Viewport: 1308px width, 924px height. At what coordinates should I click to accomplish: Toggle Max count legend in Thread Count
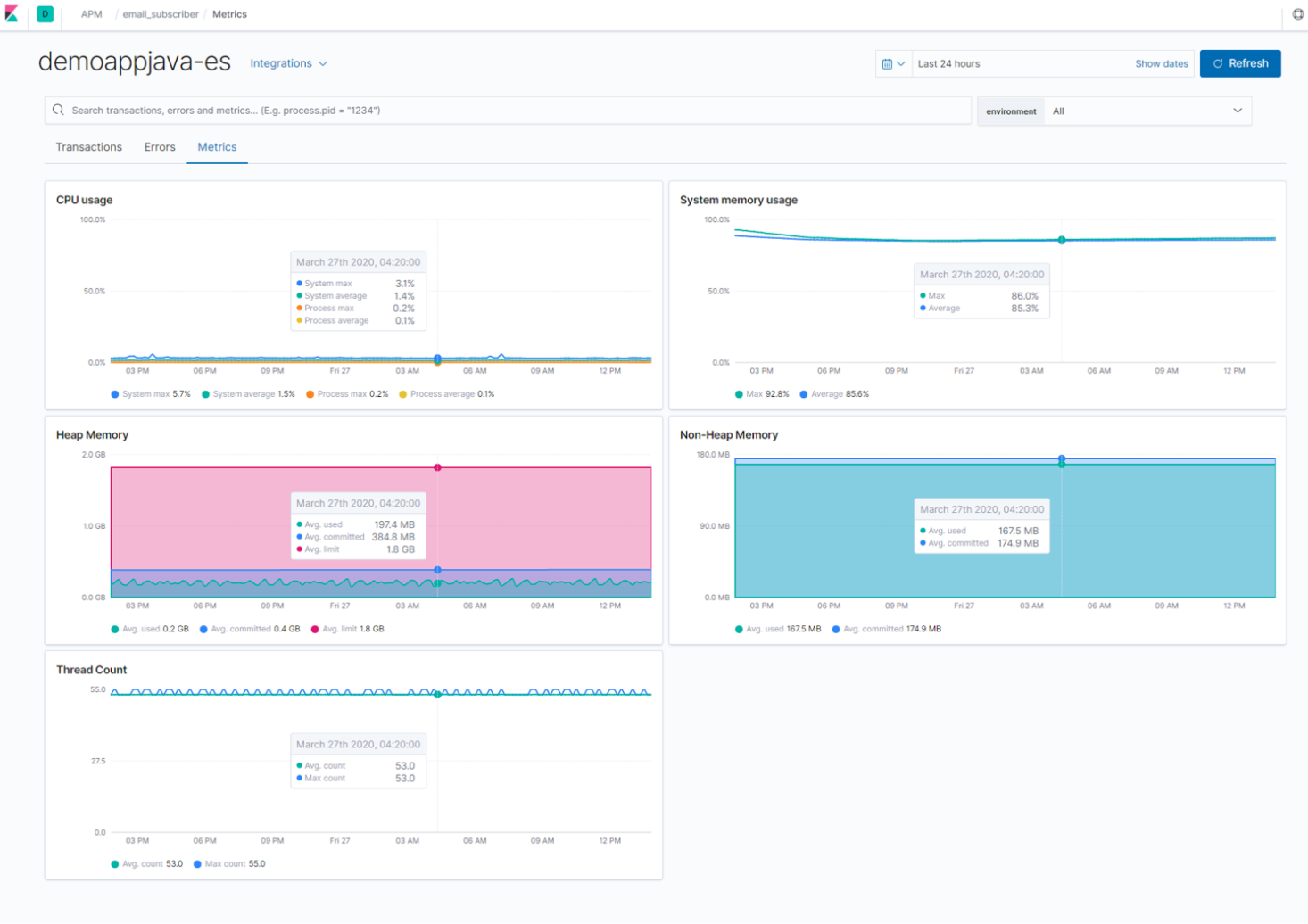[229, 863]
